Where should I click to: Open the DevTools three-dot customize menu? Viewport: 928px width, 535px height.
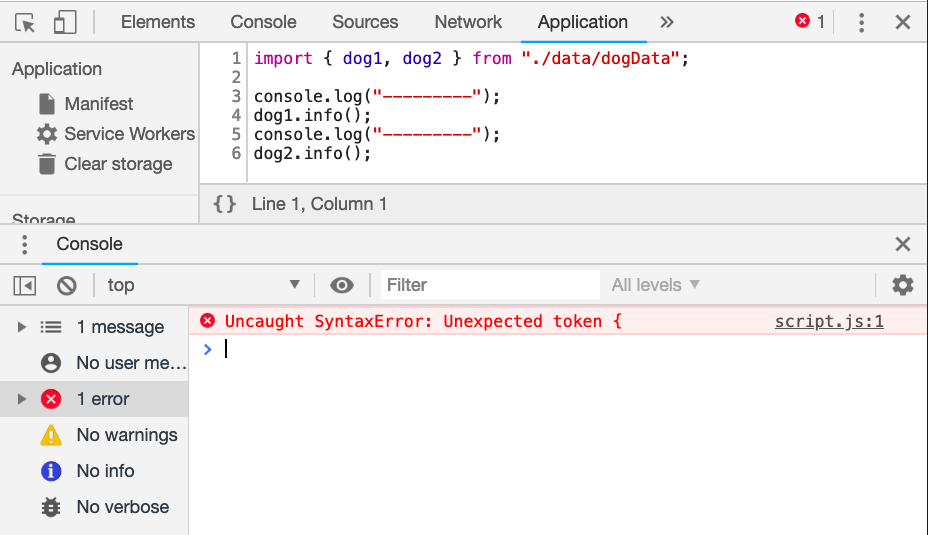tap(862, 22)
